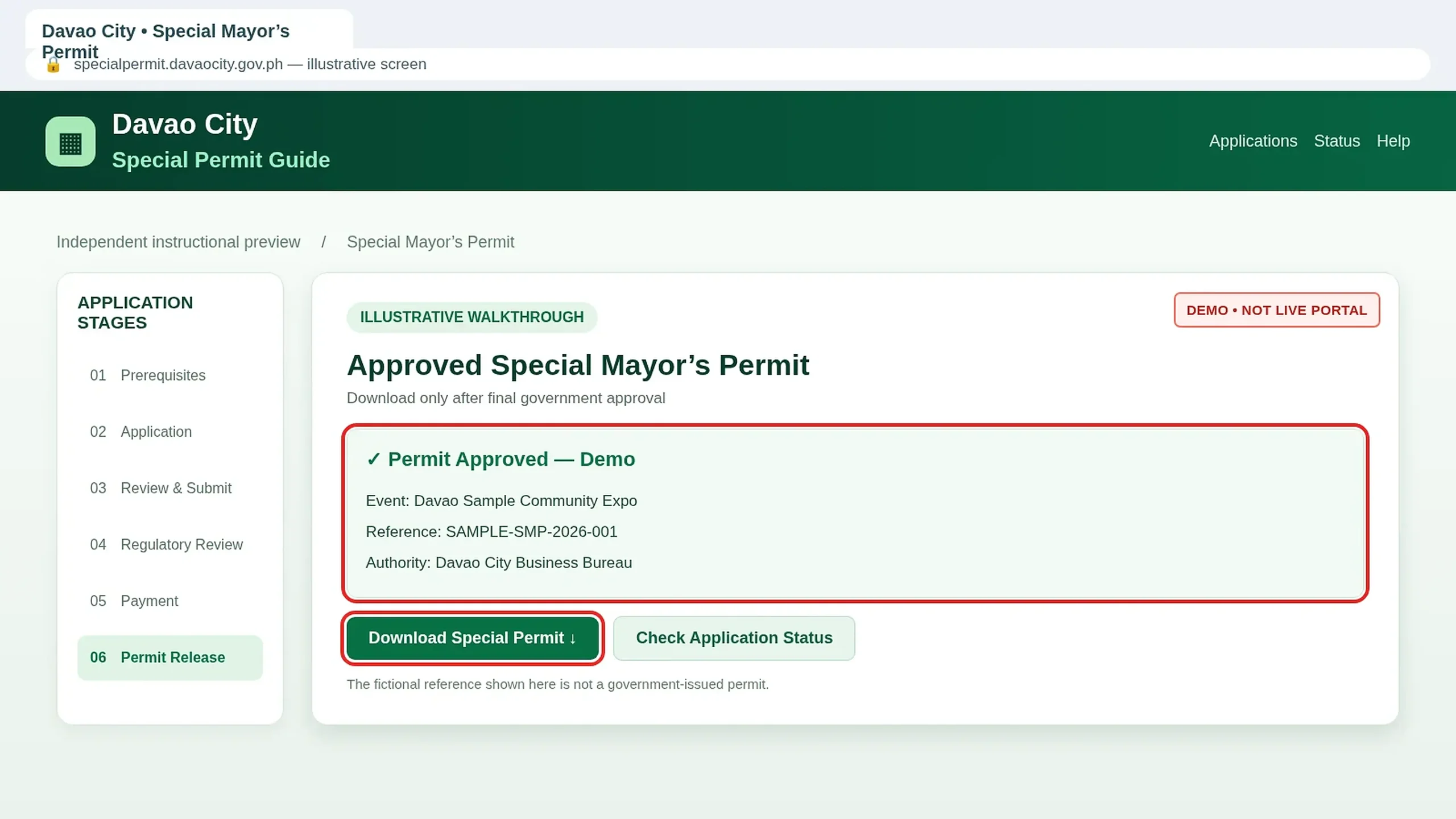Image resolution: width=1456 pixels, height=819 pixels.
Task: Go to stage 03 Review & Submit
Action: pyautogui.click(x=170, y=488)
